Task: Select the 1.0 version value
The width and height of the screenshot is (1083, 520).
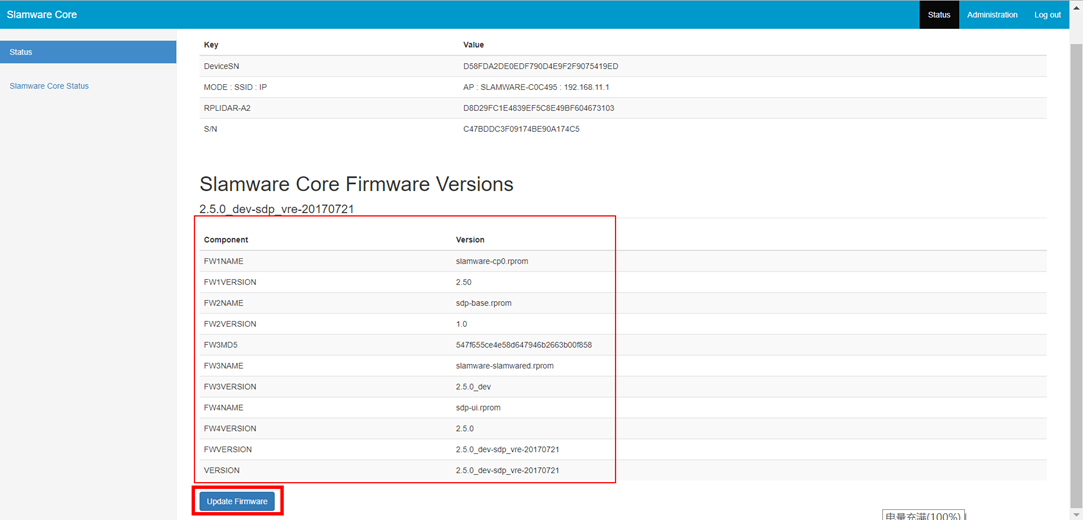Action: coord(461,323)
